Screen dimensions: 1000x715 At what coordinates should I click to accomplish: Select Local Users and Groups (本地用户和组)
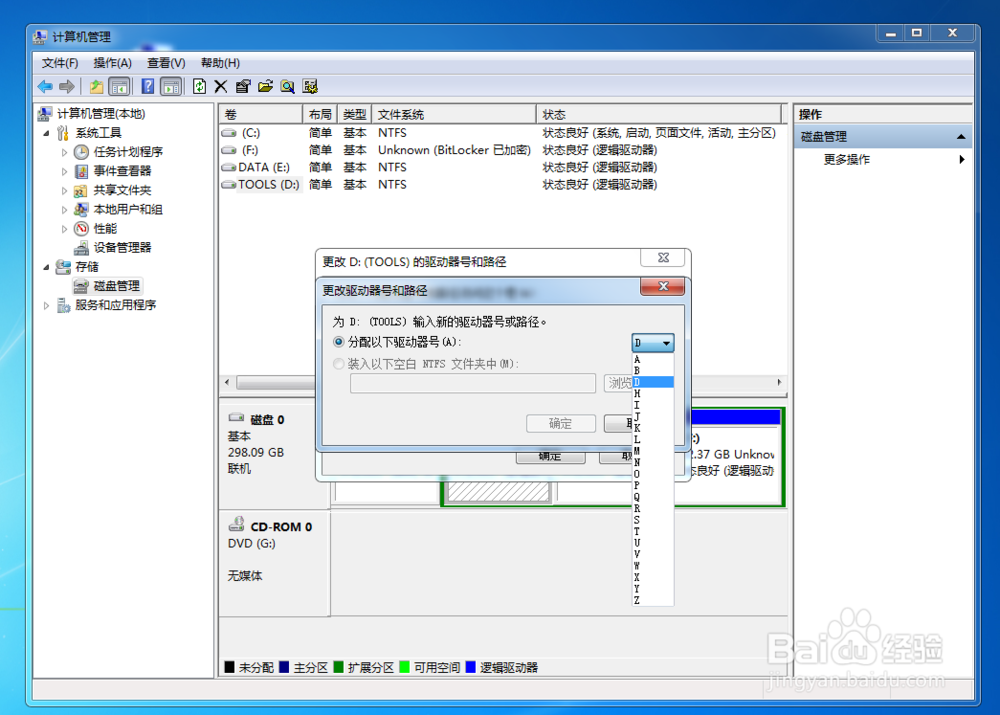128,209
